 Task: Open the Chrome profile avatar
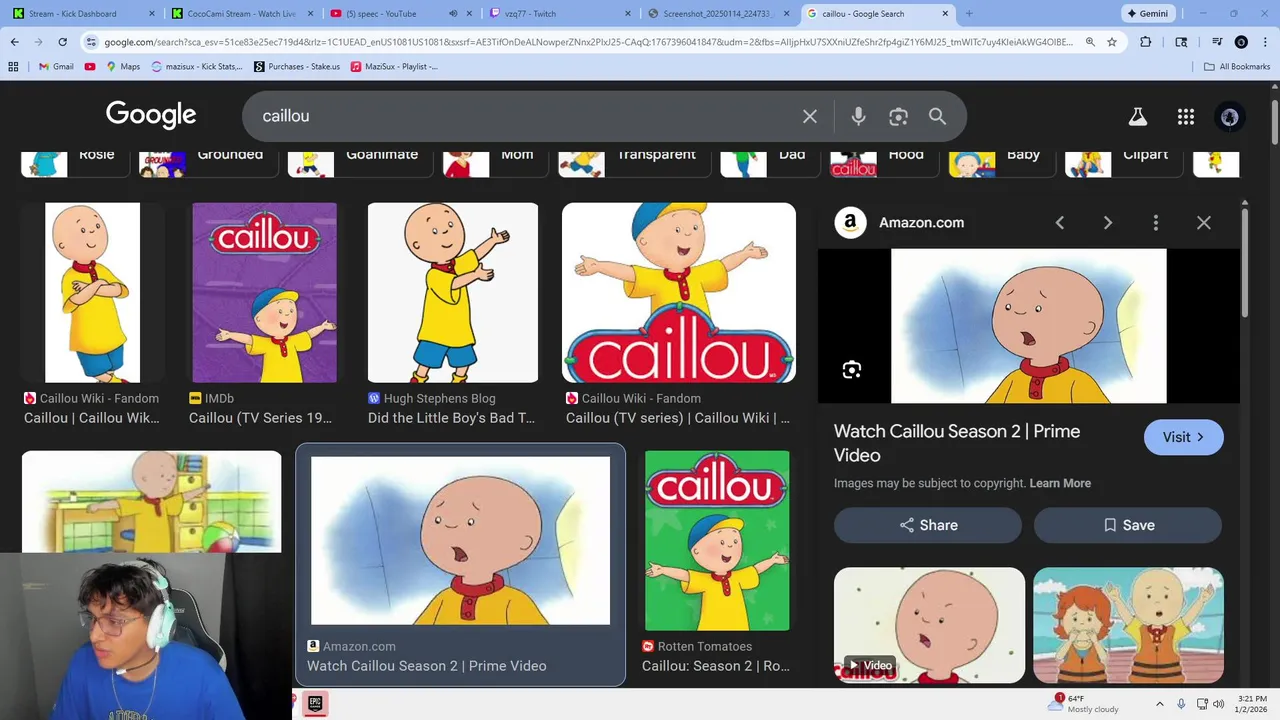point(1241,42)
